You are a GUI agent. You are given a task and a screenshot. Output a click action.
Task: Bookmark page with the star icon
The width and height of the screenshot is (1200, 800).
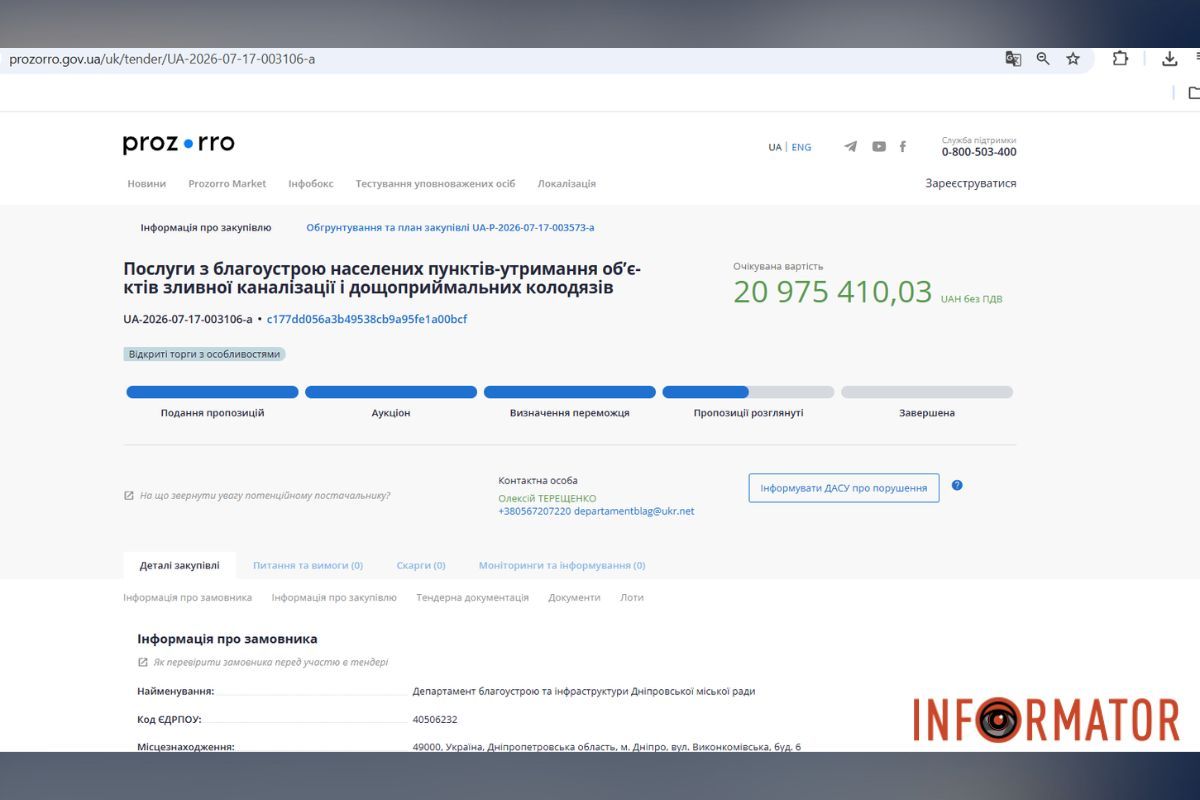[1073, 59]
